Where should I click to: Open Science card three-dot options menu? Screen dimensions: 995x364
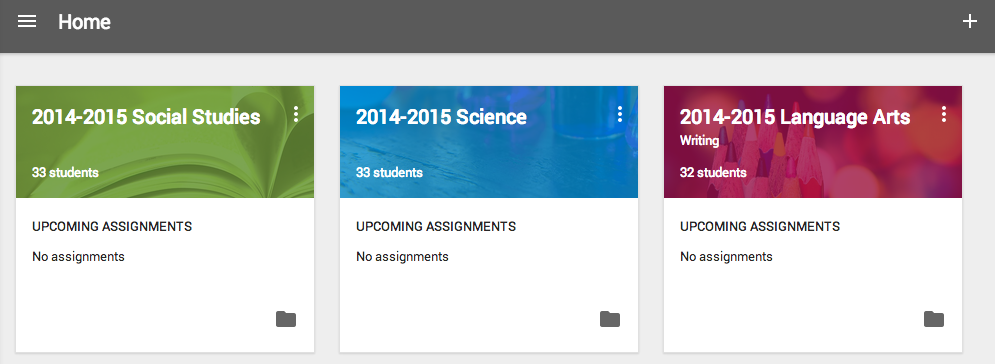click(620, 114)
